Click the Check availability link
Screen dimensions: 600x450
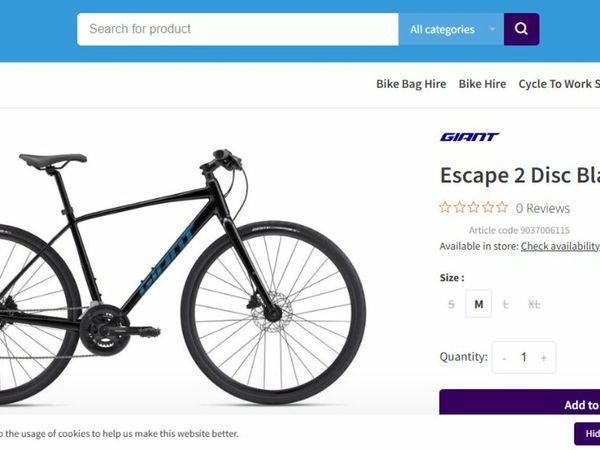click(x=560, y=246)
